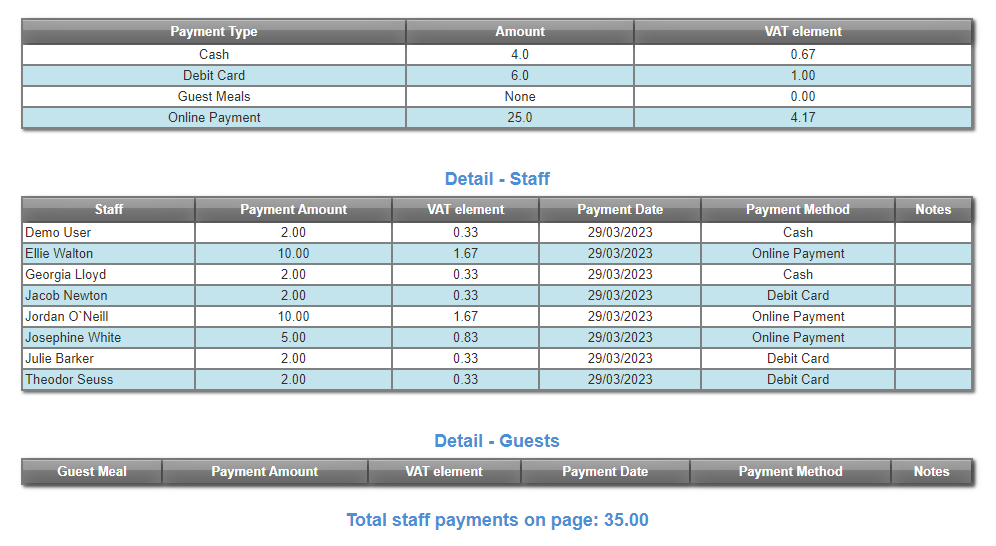Click Jordan O`Neill's 1.67 VAT element
The image size is (996, 546).
click(x=466, y=316)
